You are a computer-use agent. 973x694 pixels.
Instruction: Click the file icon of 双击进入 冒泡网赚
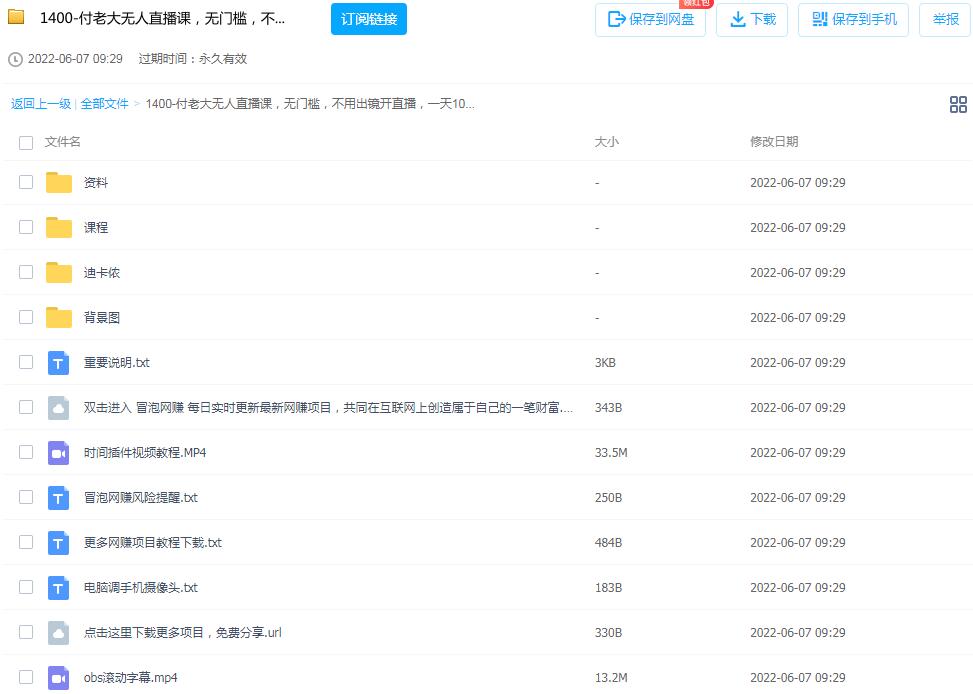pos(58,408)
